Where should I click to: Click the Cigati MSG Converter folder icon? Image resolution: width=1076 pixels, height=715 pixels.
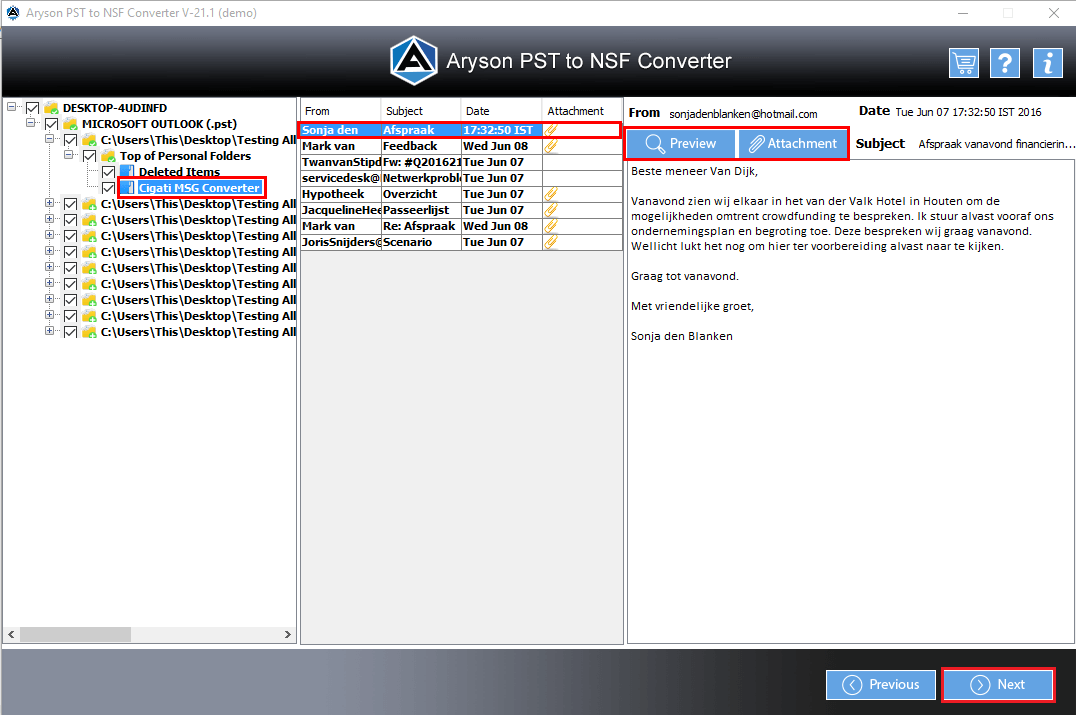[x=127, y=188]
